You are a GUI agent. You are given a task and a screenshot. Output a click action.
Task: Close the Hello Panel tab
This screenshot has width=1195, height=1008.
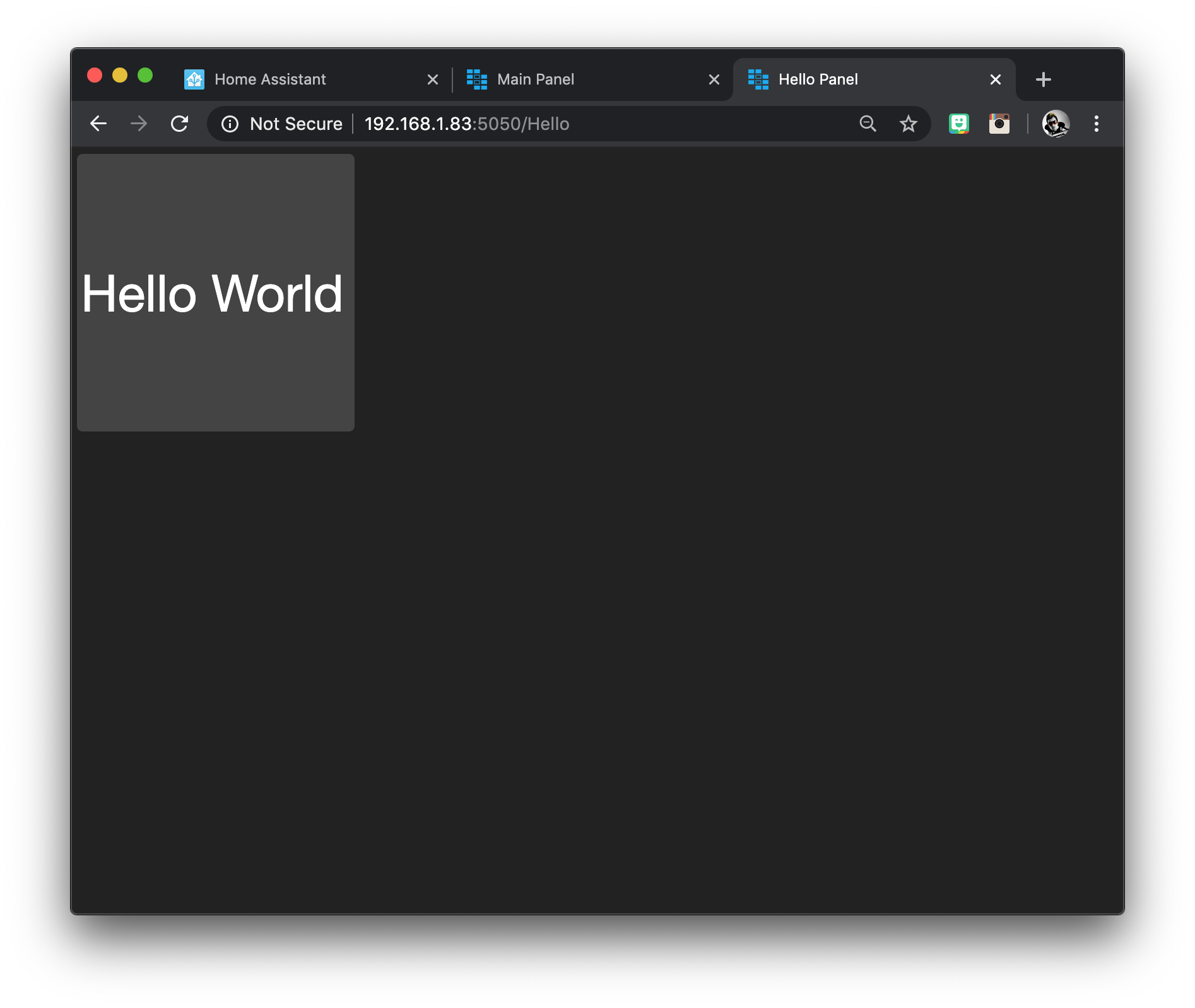pyautogui.click(x=995, y=79)
